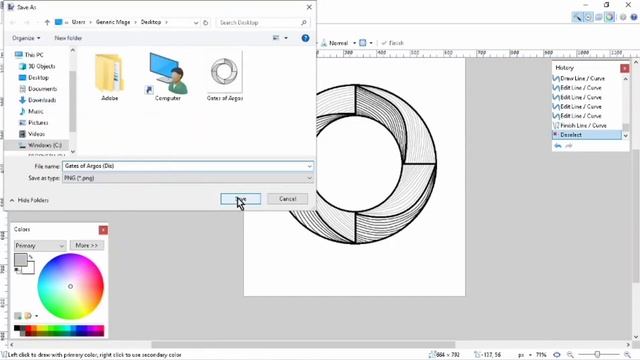Open Paint.NET help question-mark icon

click(x=634, y=17)
